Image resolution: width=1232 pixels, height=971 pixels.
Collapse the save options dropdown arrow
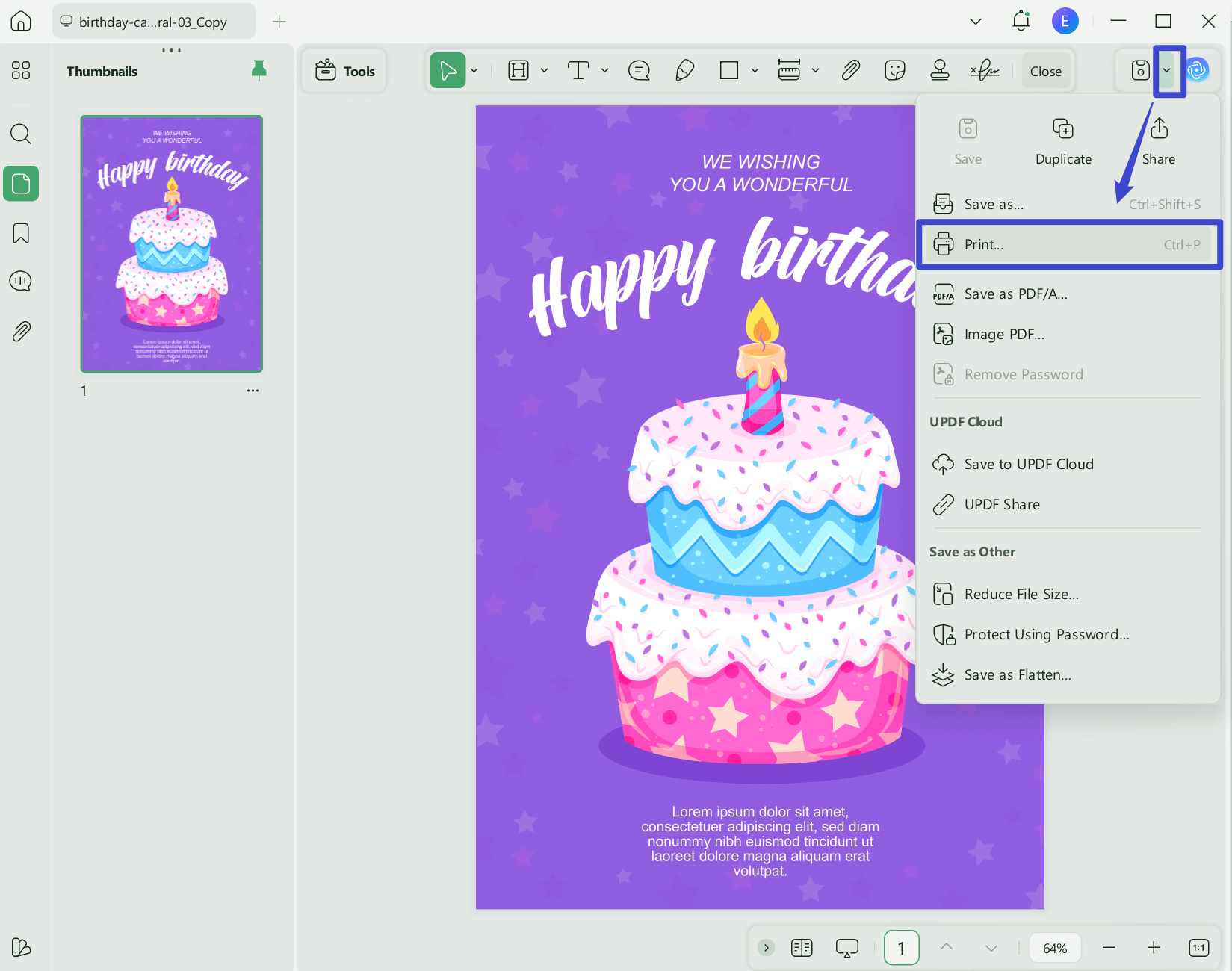click(x=1167, y=71)
